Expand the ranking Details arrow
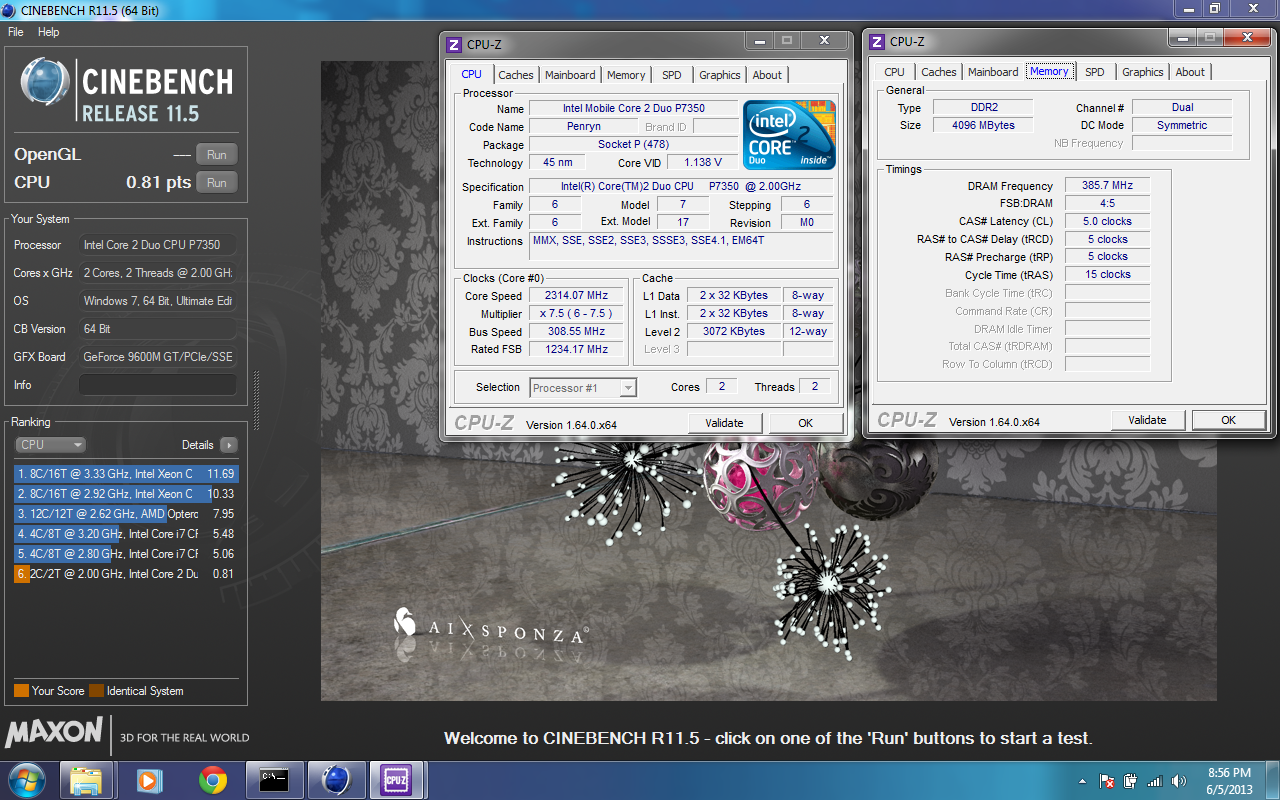Viewport: 1280px width, 800px height. coord(228,445)
